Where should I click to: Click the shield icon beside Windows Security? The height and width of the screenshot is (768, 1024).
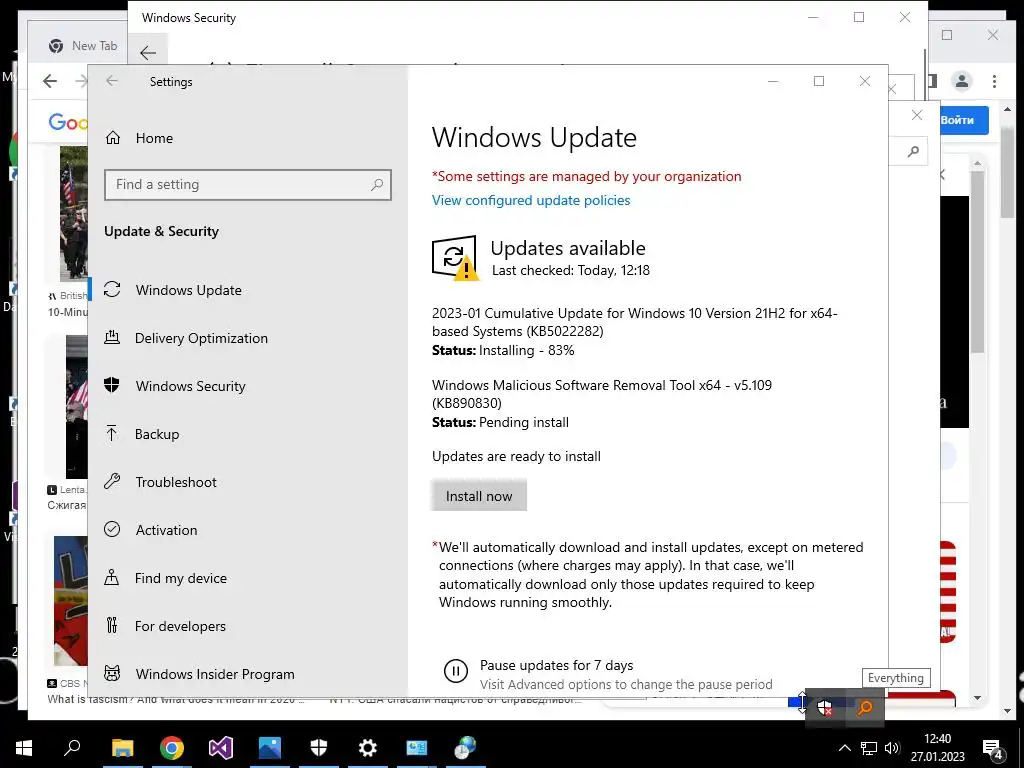tap(112, 385)
